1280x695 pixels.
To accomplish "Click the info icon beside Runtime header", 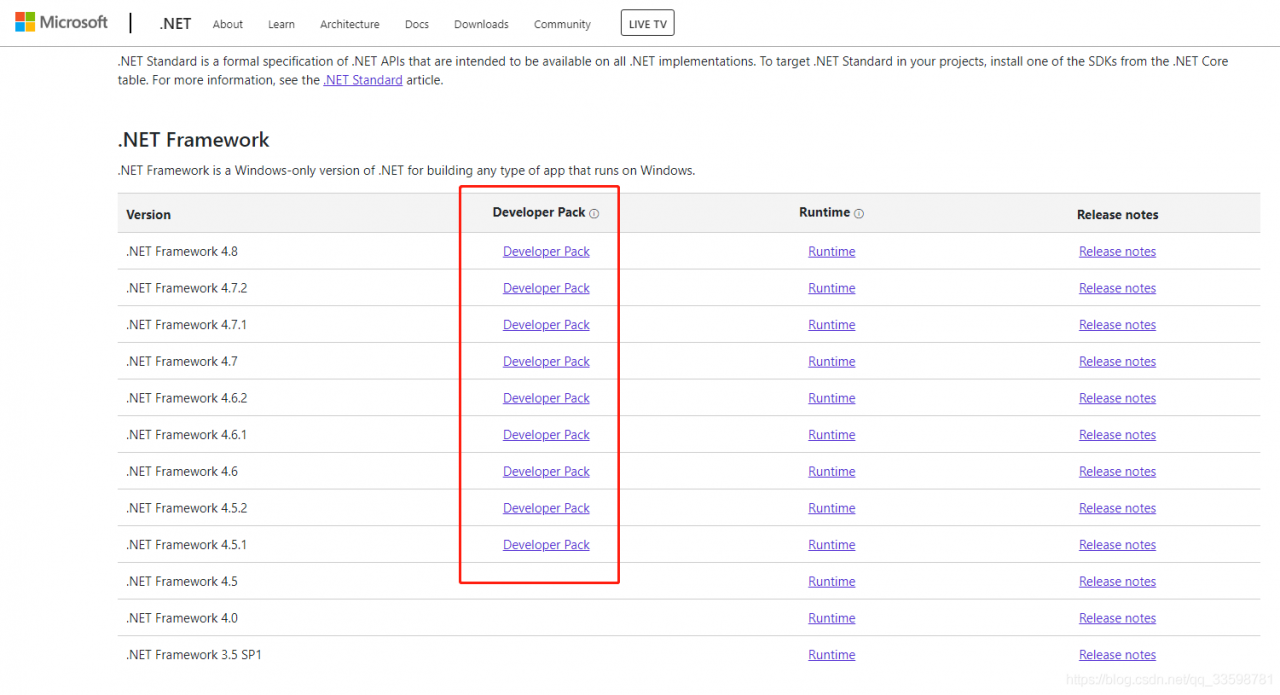I will [x=859, y=214].
